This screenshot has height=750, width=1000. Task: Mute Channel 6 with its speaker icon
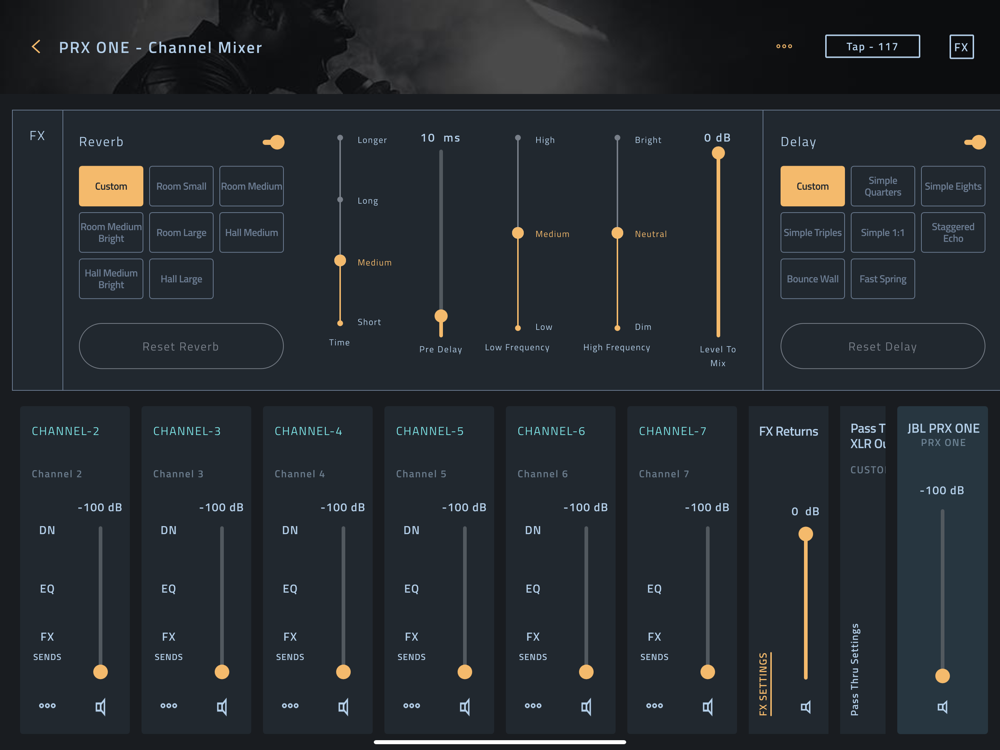point(586,707)
